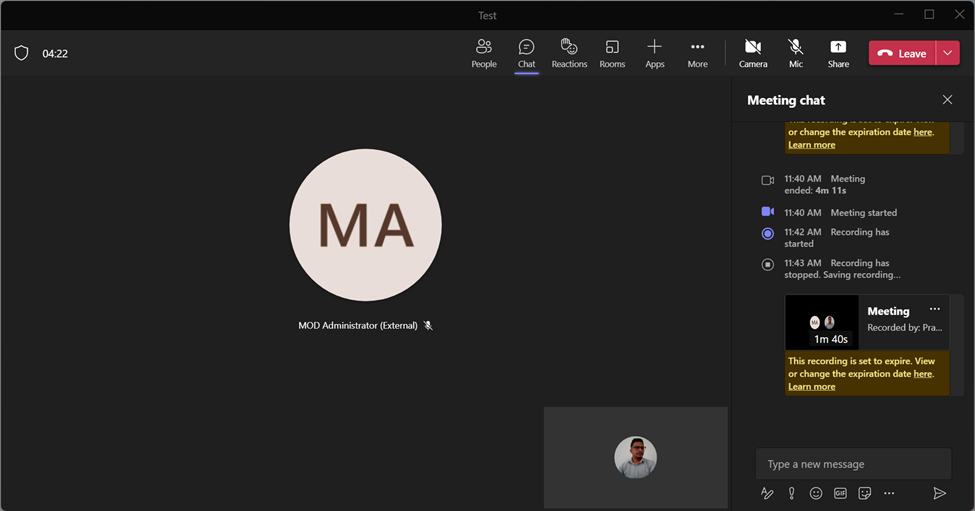Click the 'here' link in lower recording notice
975x511 pixels.
923,374
